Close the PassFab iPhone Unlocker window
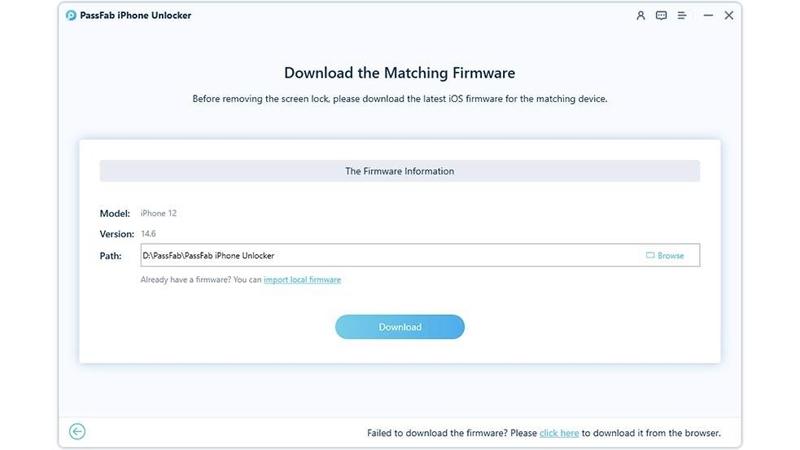The width and height of the screenshot is (800, 450). tap(729, 16)
